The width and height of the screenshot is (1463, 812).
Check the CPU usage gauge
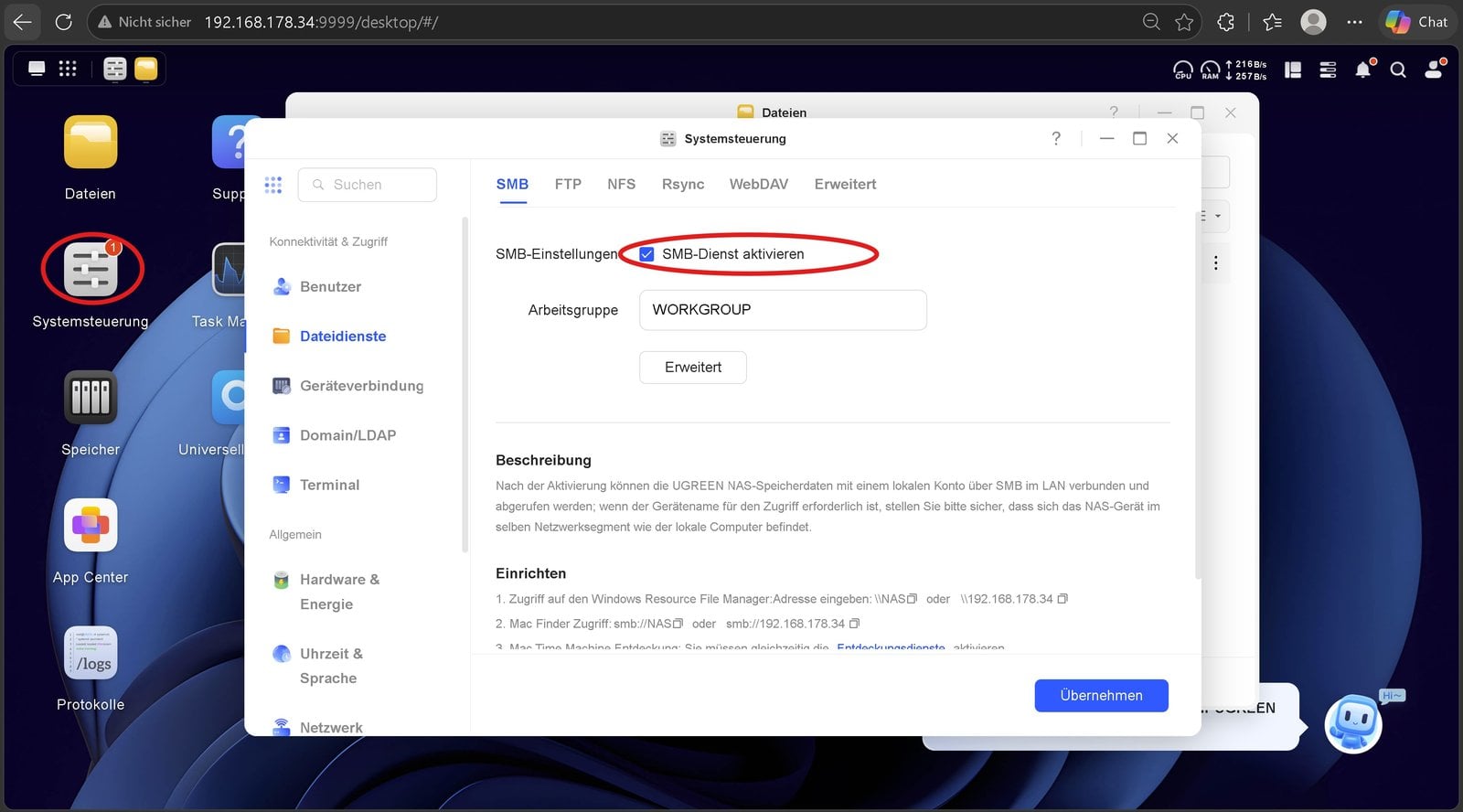pos(1183,69)
